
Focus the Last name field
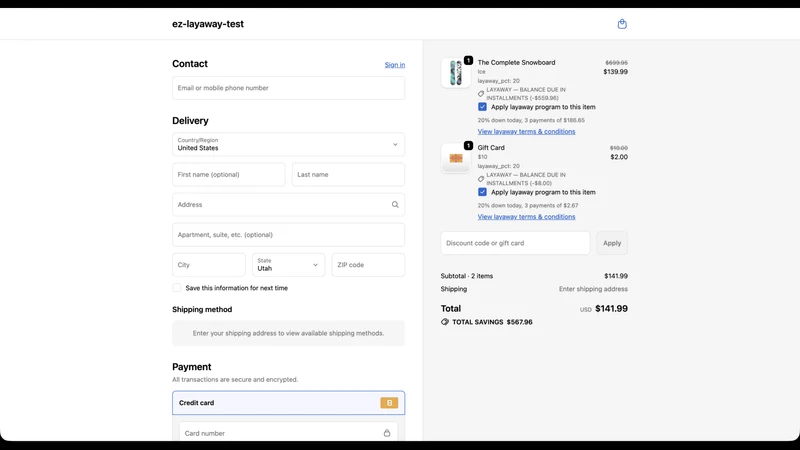pyautogui.click(x=348, y=174)
